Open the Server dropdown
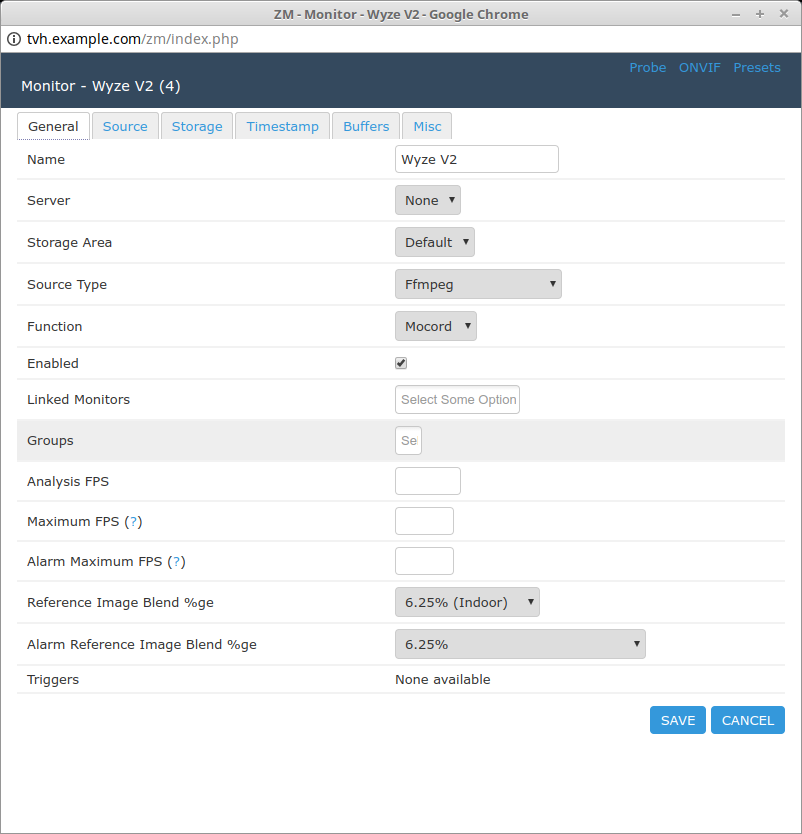 428,200
